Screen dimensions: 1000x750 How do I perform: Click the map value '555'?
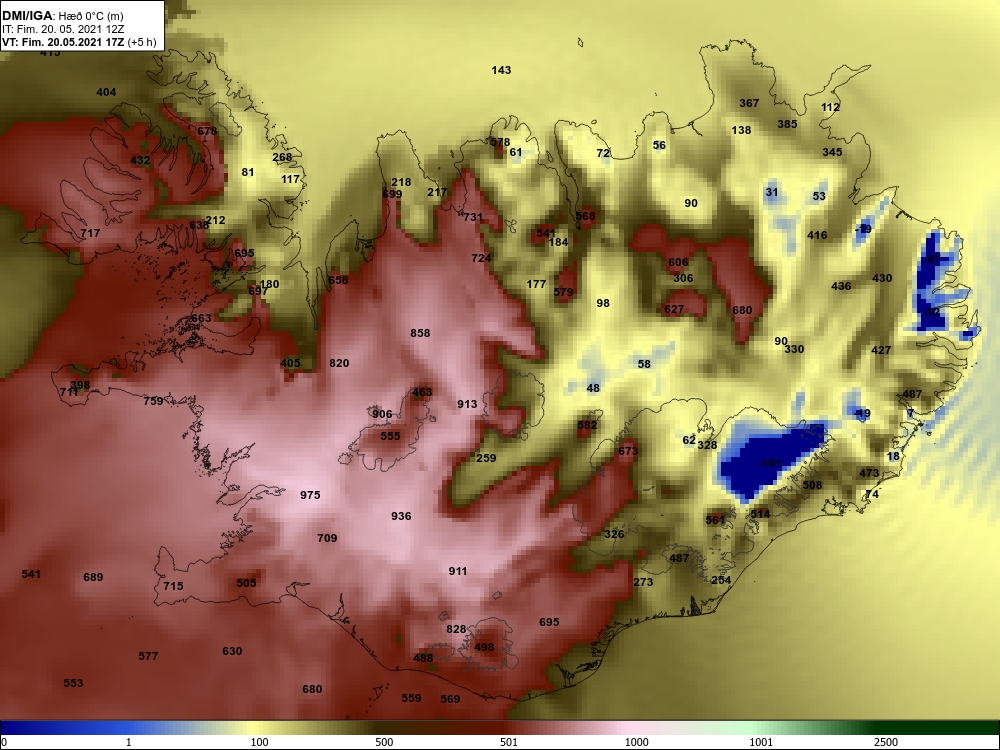(x=390, y=436)
